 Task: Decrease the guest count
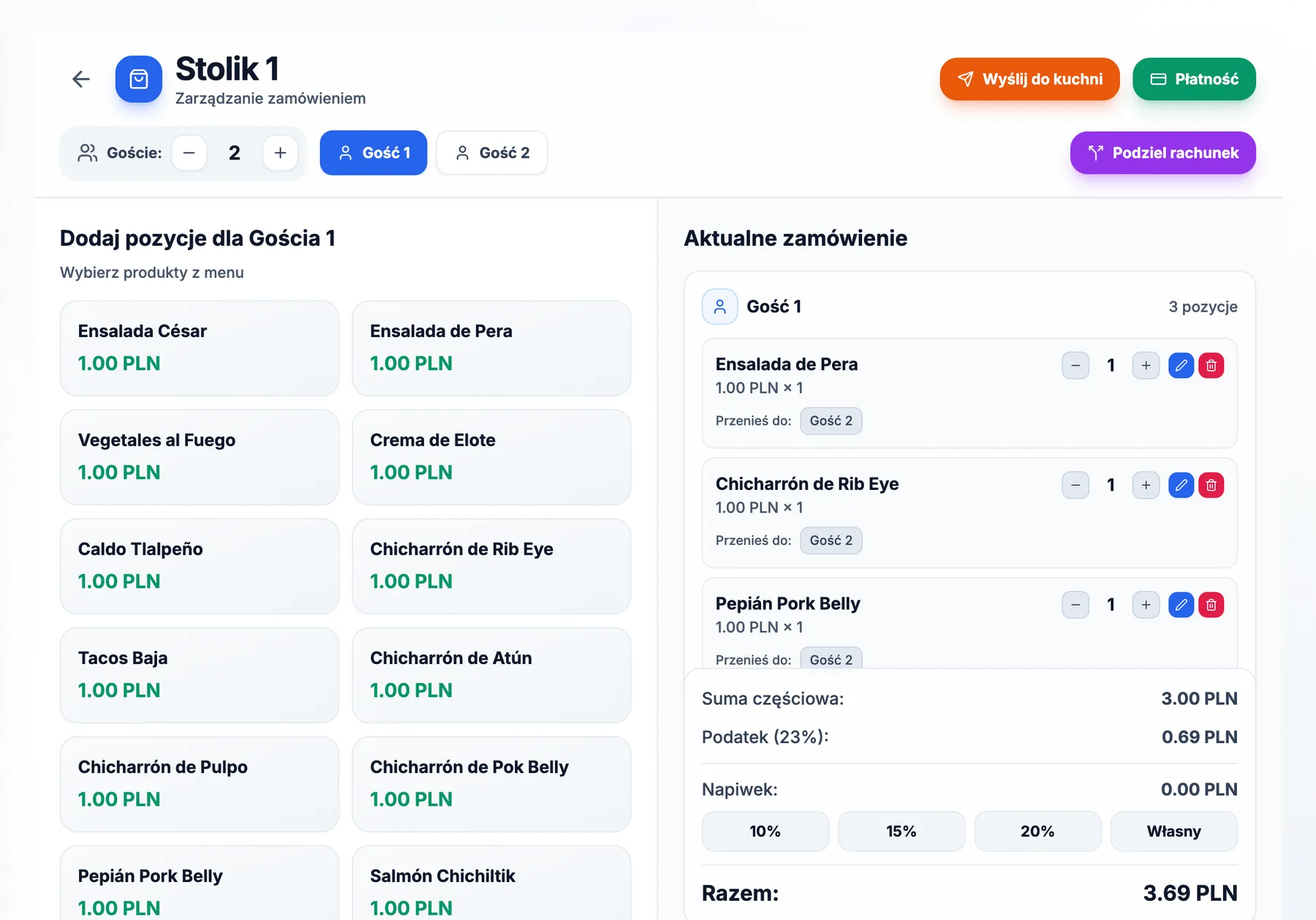[x=189, y=153]
